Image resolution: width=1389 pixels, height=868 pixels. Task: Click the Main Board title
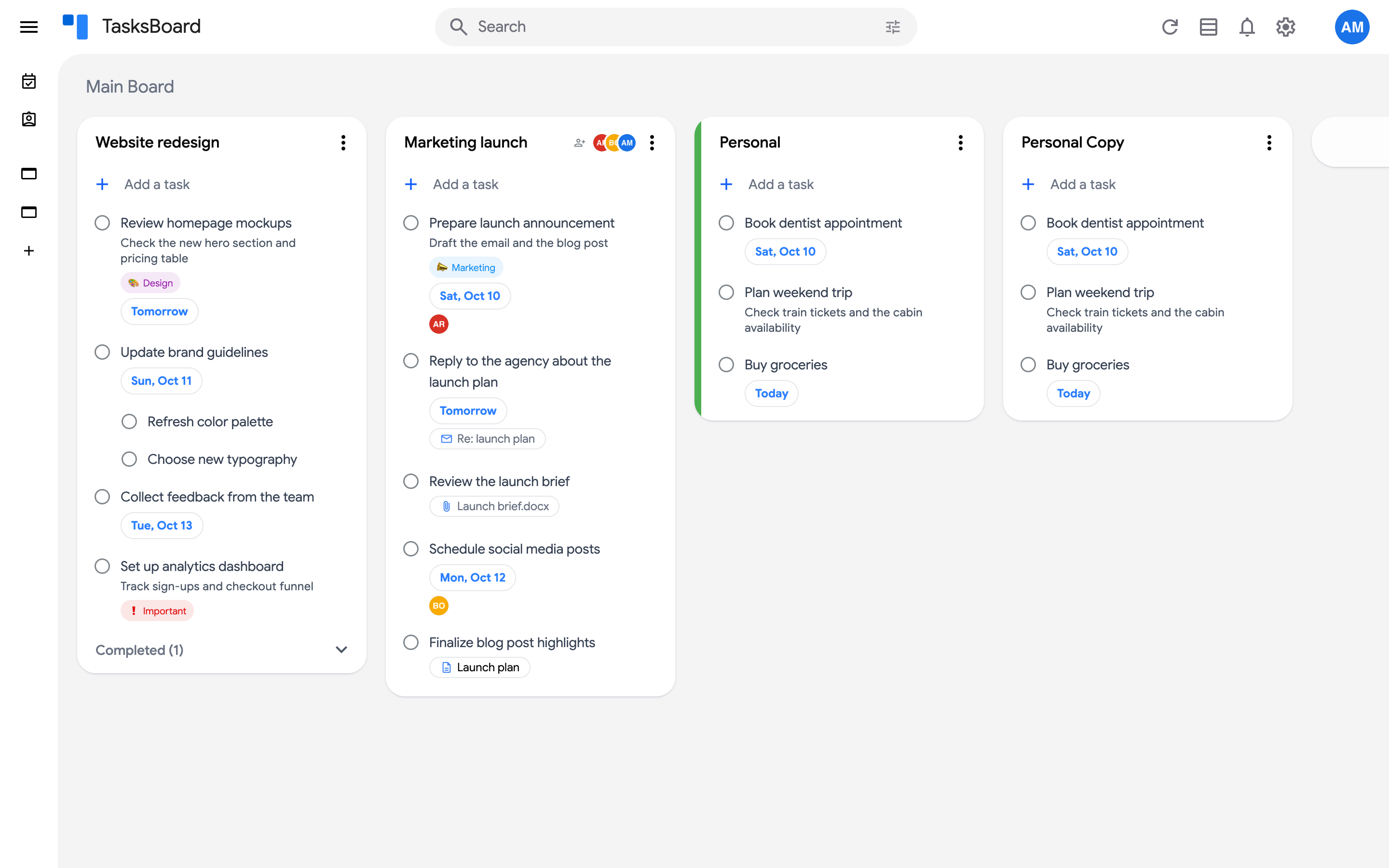130,87
